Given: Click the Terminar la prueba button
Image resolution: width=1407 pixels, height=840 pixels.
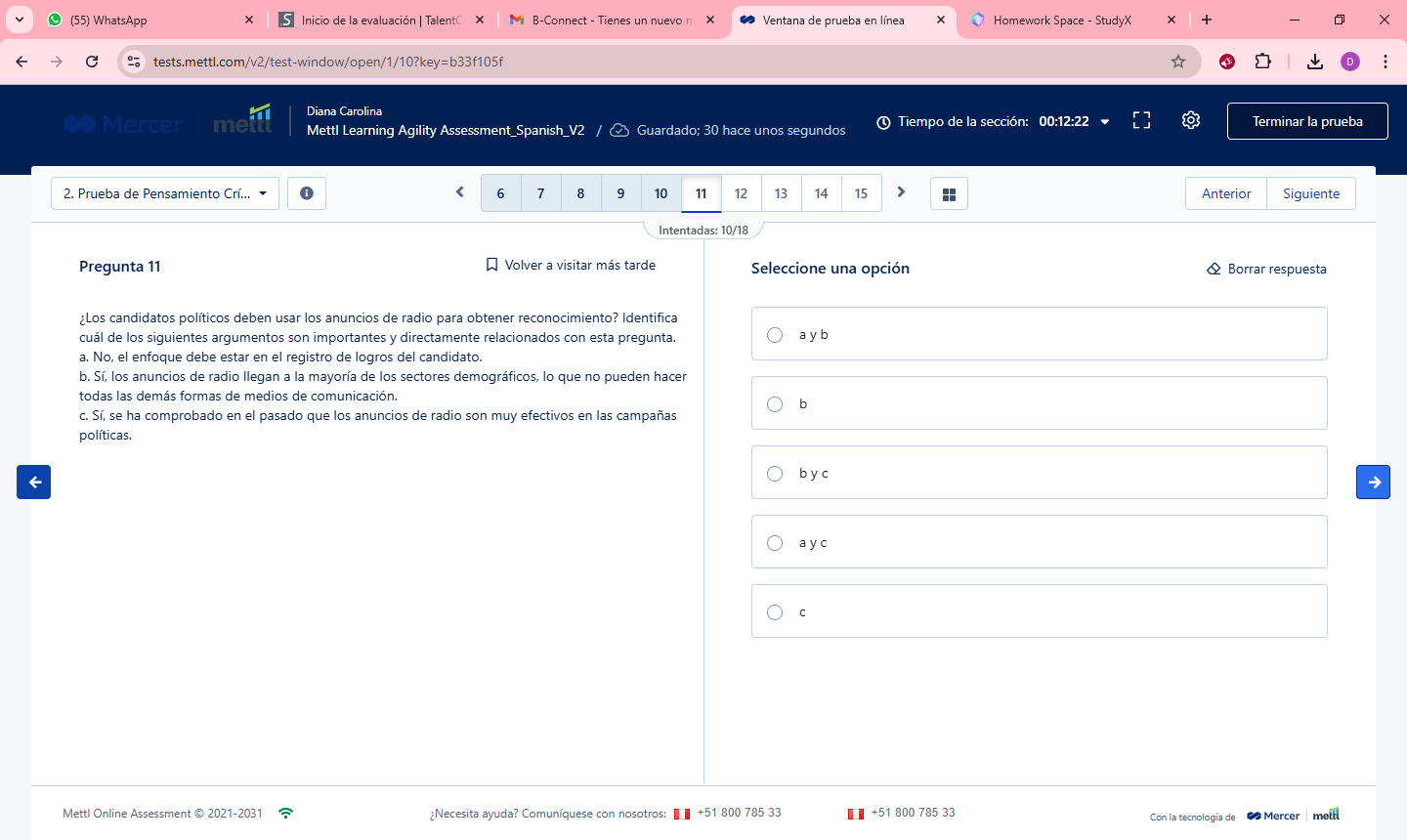Looking at the screenshot, I should 1307,121.
